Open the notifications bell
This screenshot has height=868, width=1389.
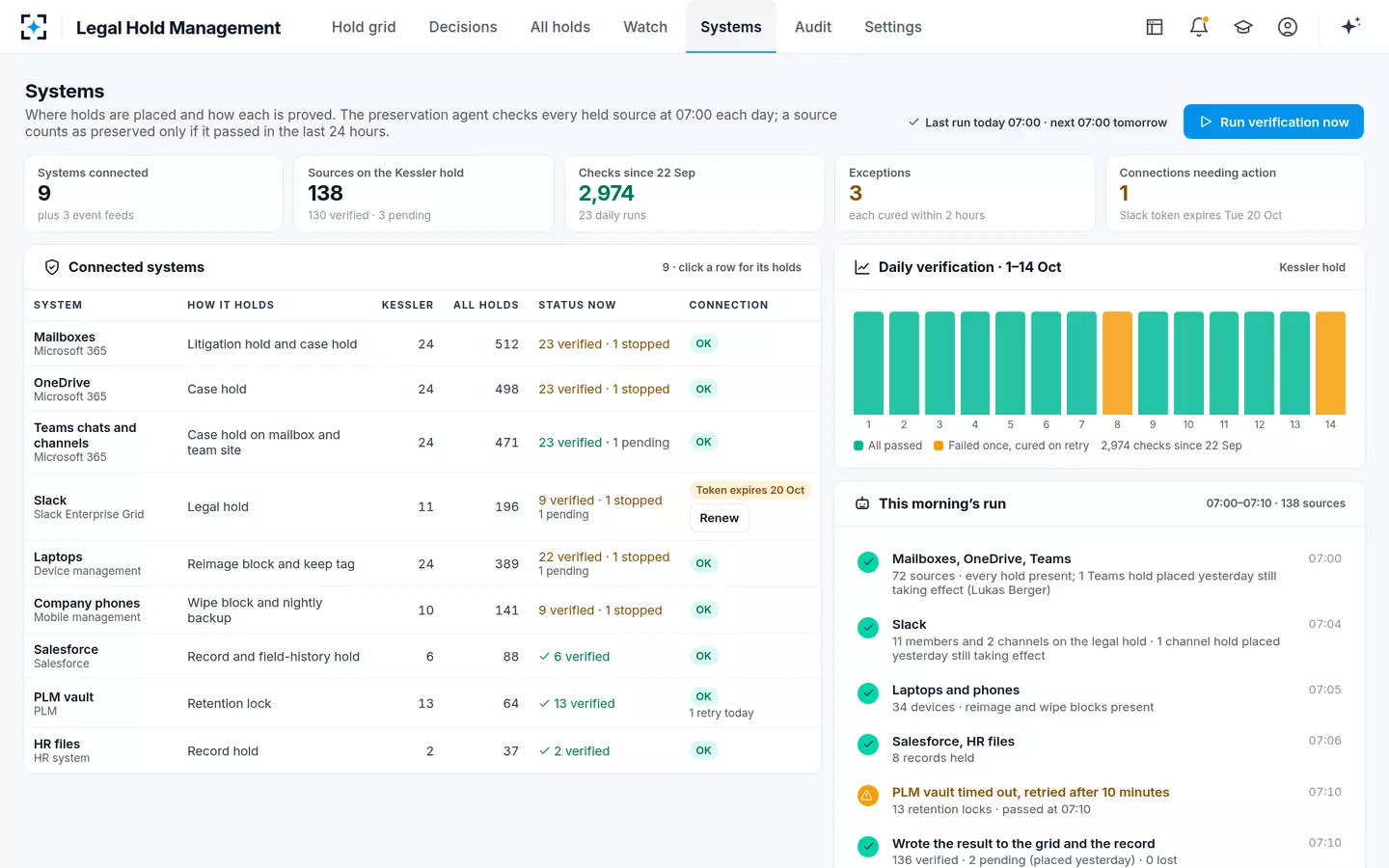[1199, 27]
